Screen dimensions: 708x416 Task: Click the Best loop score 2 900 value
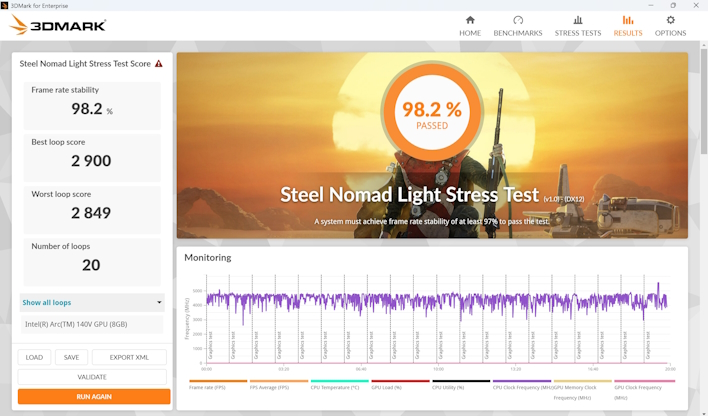pyautogui.click(x=91, y=161)
